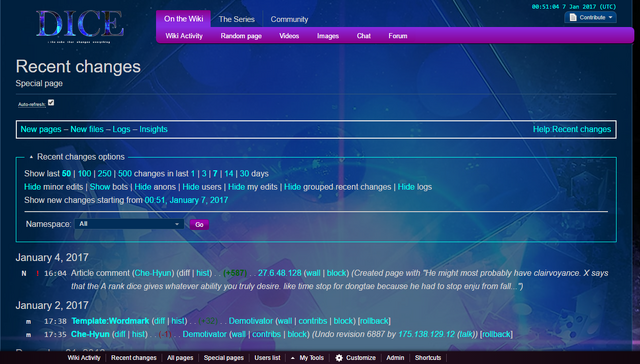Viewport: 640px width, 364px height.
Task: Open Random page in navigation
Action: [241, 36]
